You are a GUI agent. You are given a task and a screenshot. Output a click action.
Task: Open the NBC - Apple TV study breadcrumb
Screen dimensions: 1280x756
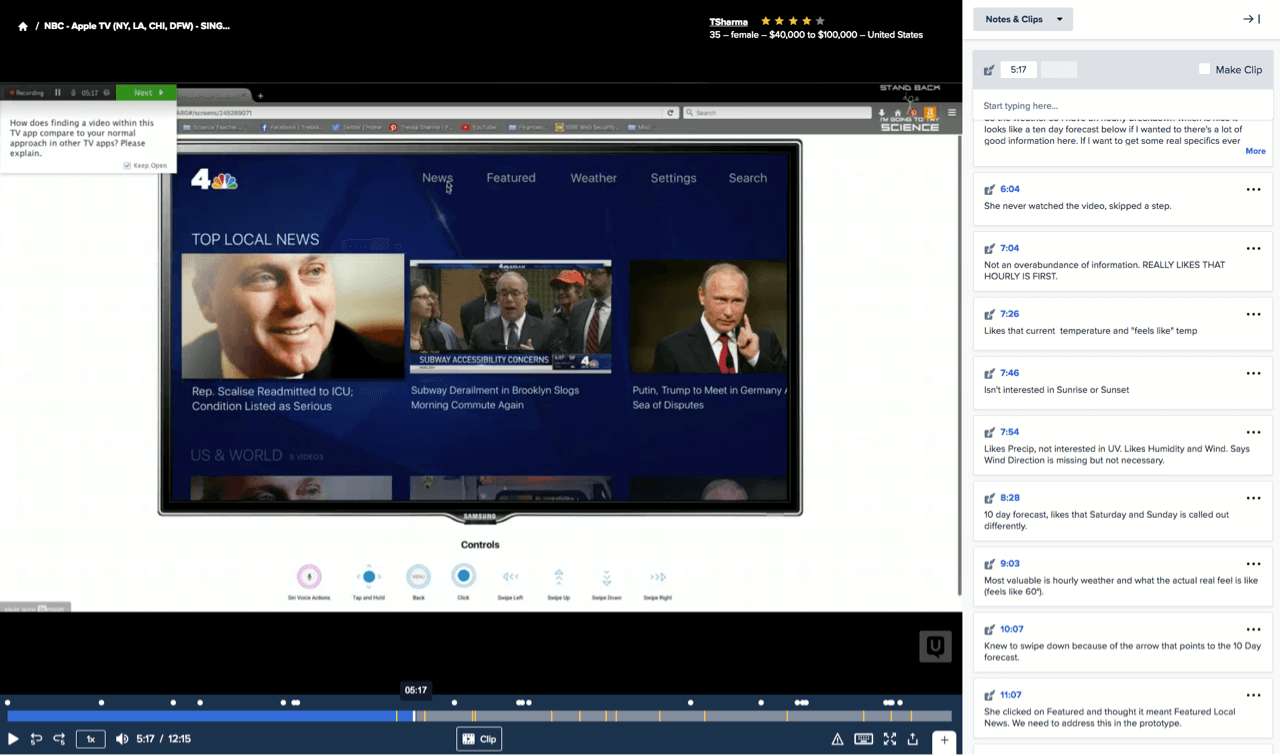(x=137, y=26)
